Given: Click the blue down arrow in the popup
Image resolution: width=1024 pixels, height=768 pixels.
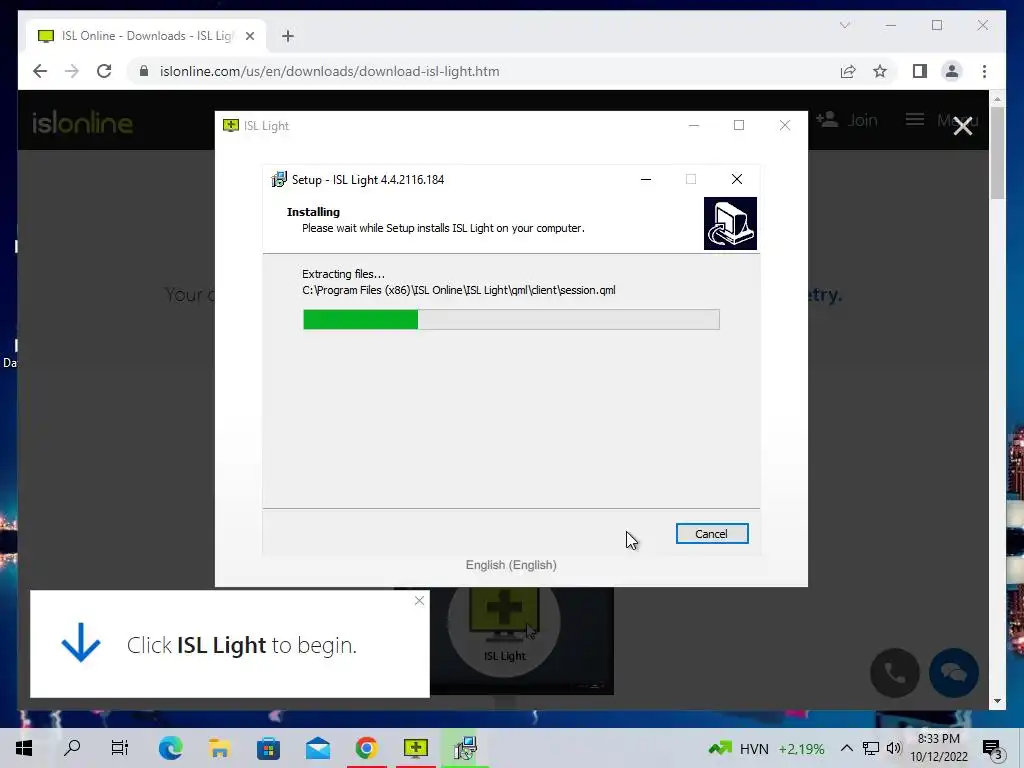Looking at the screenshot, I should pyautogui.click(x=80, y=643).
